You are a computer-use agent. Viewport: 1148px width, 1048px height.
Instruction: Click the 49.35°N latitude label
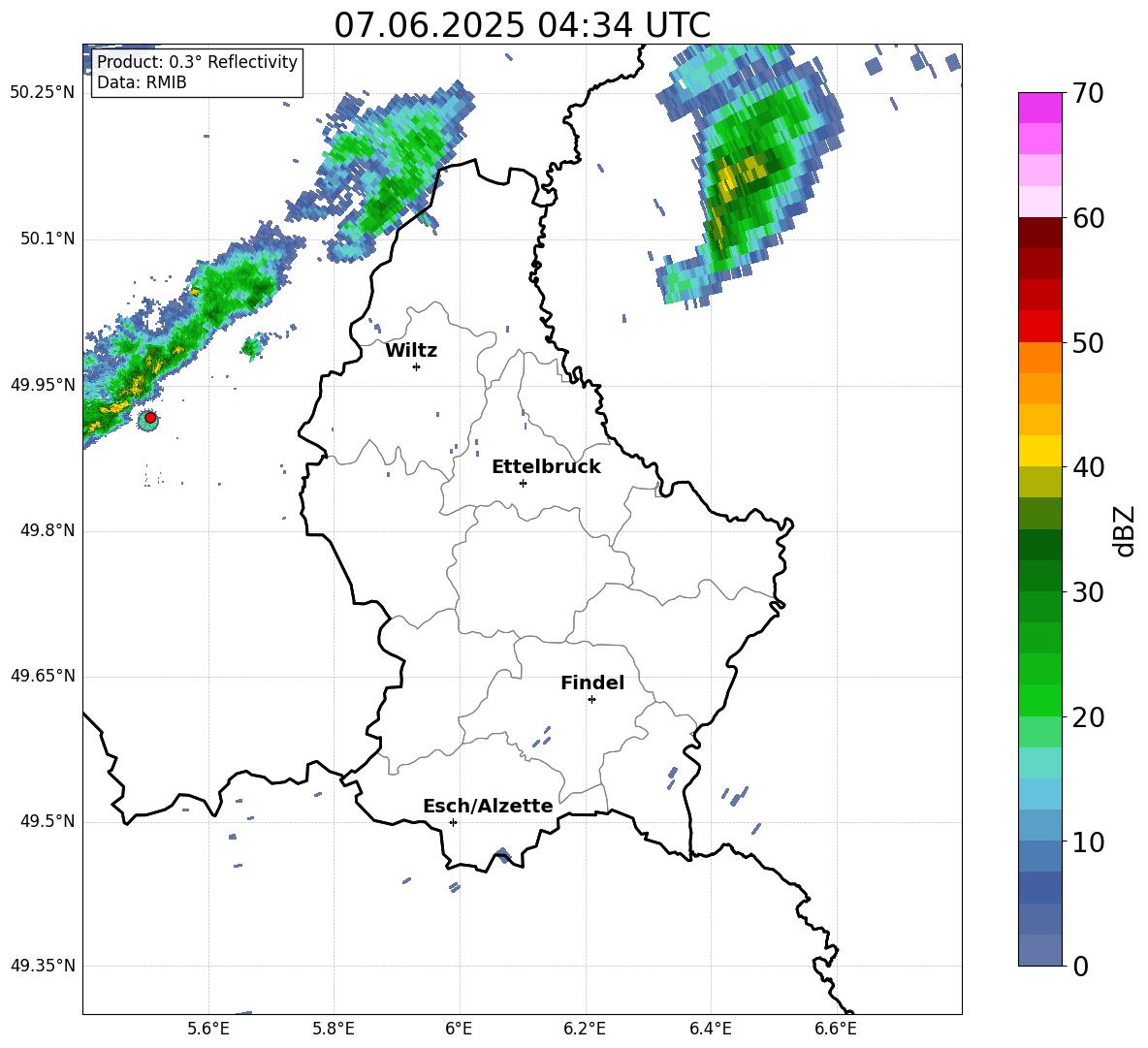[x=43, y=966]
